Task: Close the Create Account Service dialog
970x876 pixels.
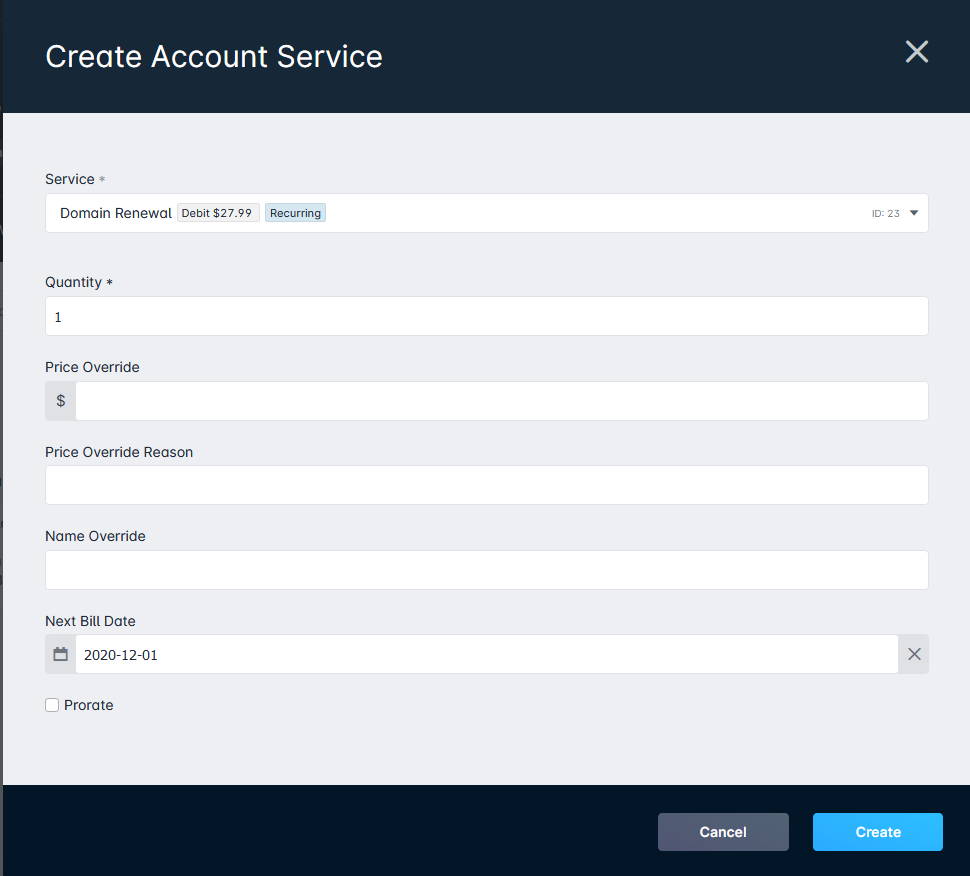Action: tap(916, 52)
